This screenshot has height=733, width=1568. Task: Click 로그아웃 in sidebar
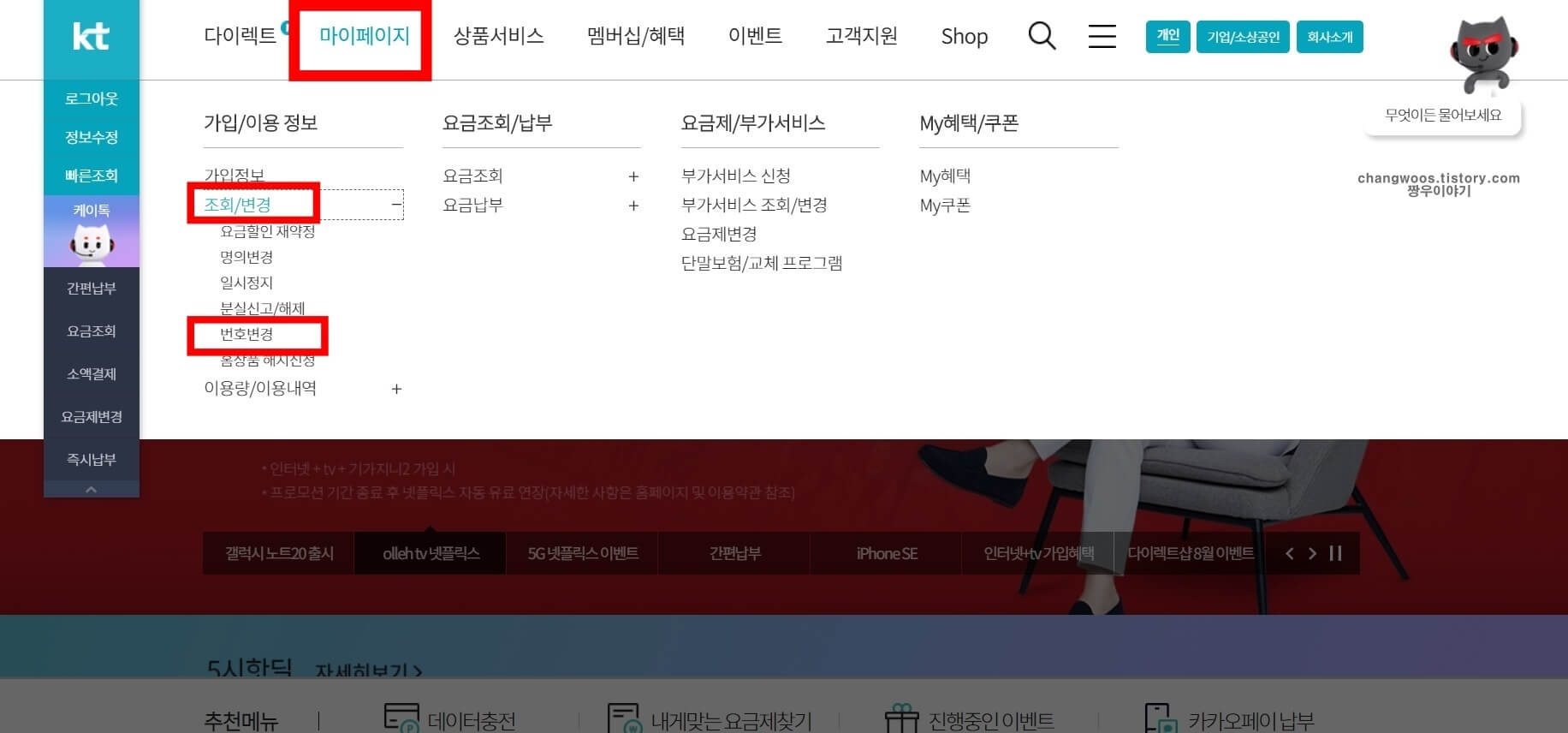click(92, 98)
